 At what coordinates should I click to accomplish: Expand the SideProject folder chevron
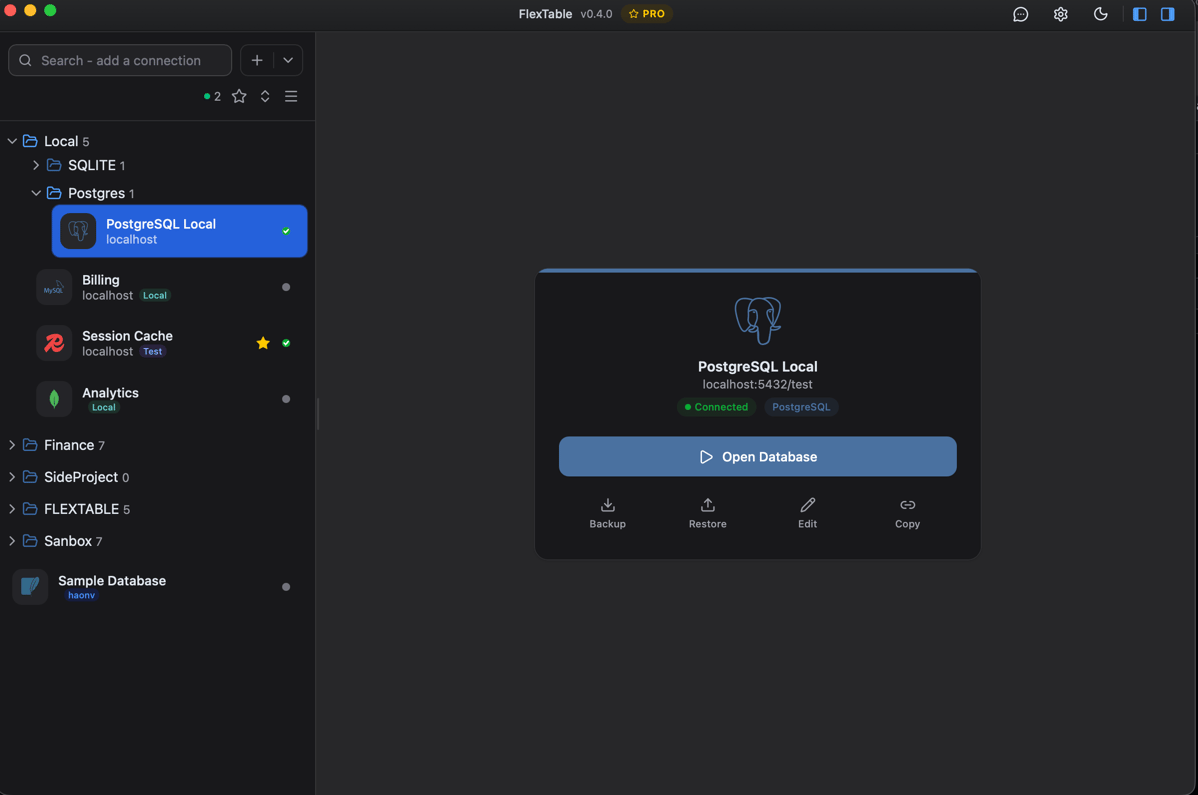coord(12,477)
